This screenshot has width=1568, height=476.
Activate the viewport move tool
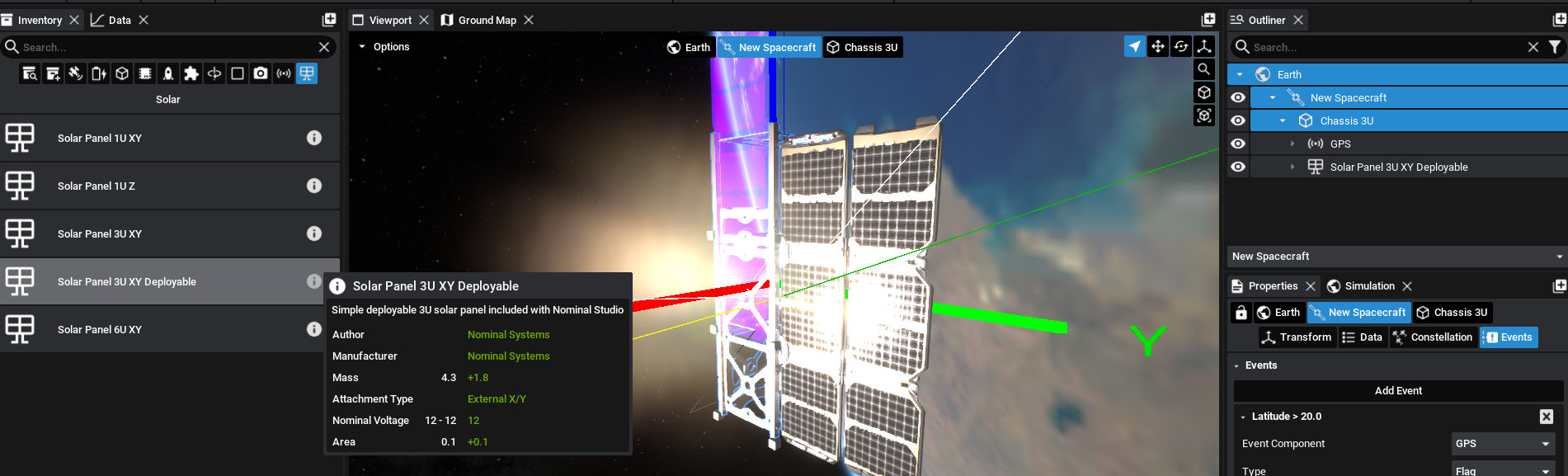(1158, 46)
